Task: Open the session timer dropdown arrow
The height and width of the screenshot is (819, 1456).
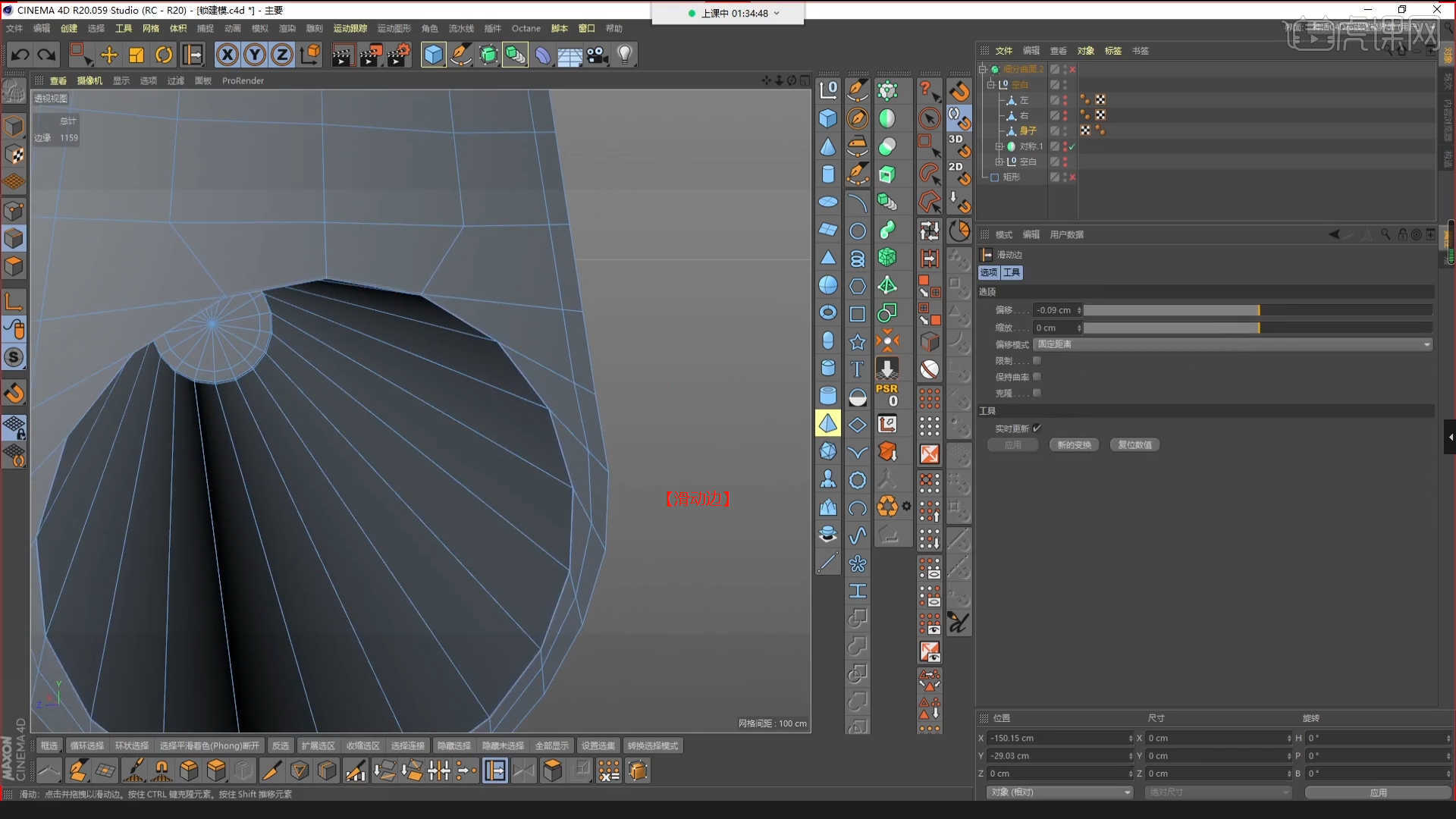Action: tap(777, 14)
